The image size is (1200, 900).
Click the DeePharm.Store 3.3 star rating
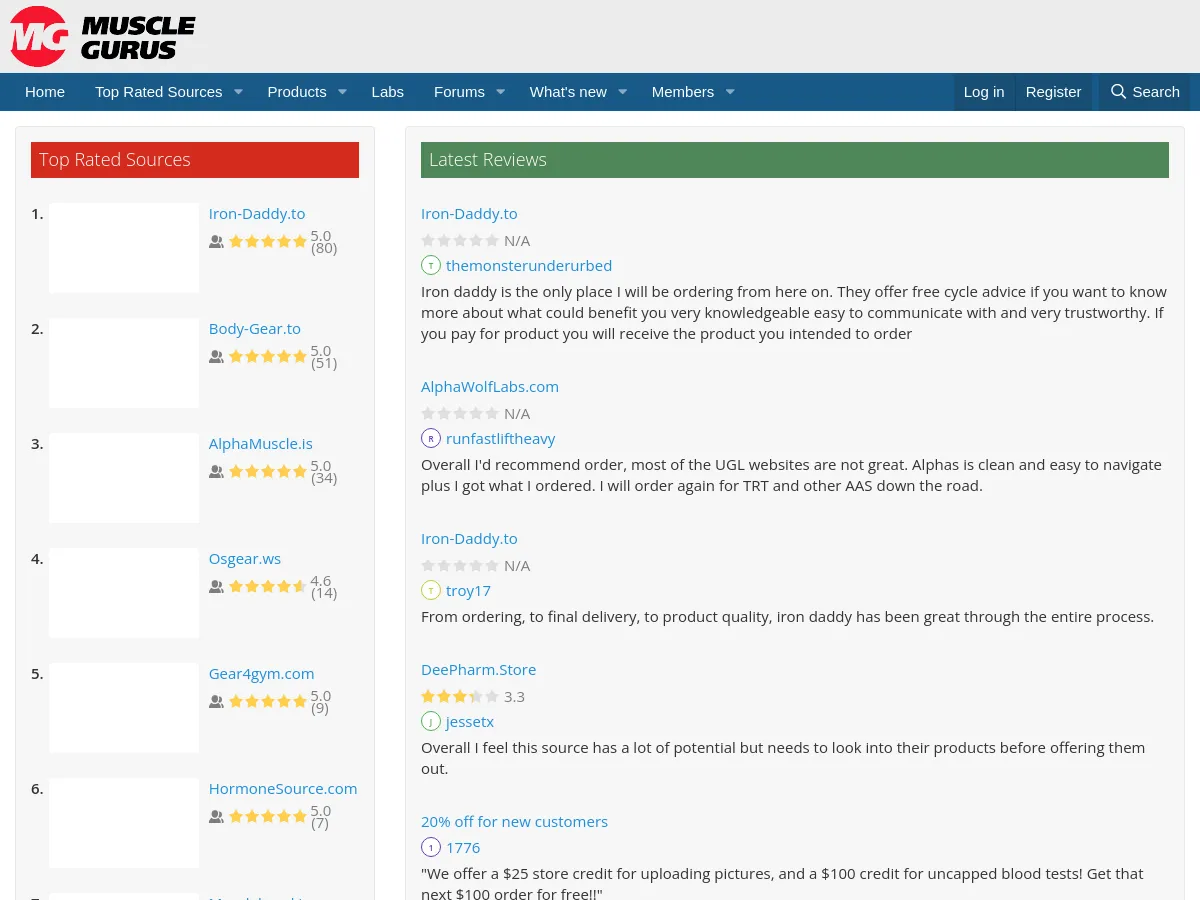tap(459, 696)
